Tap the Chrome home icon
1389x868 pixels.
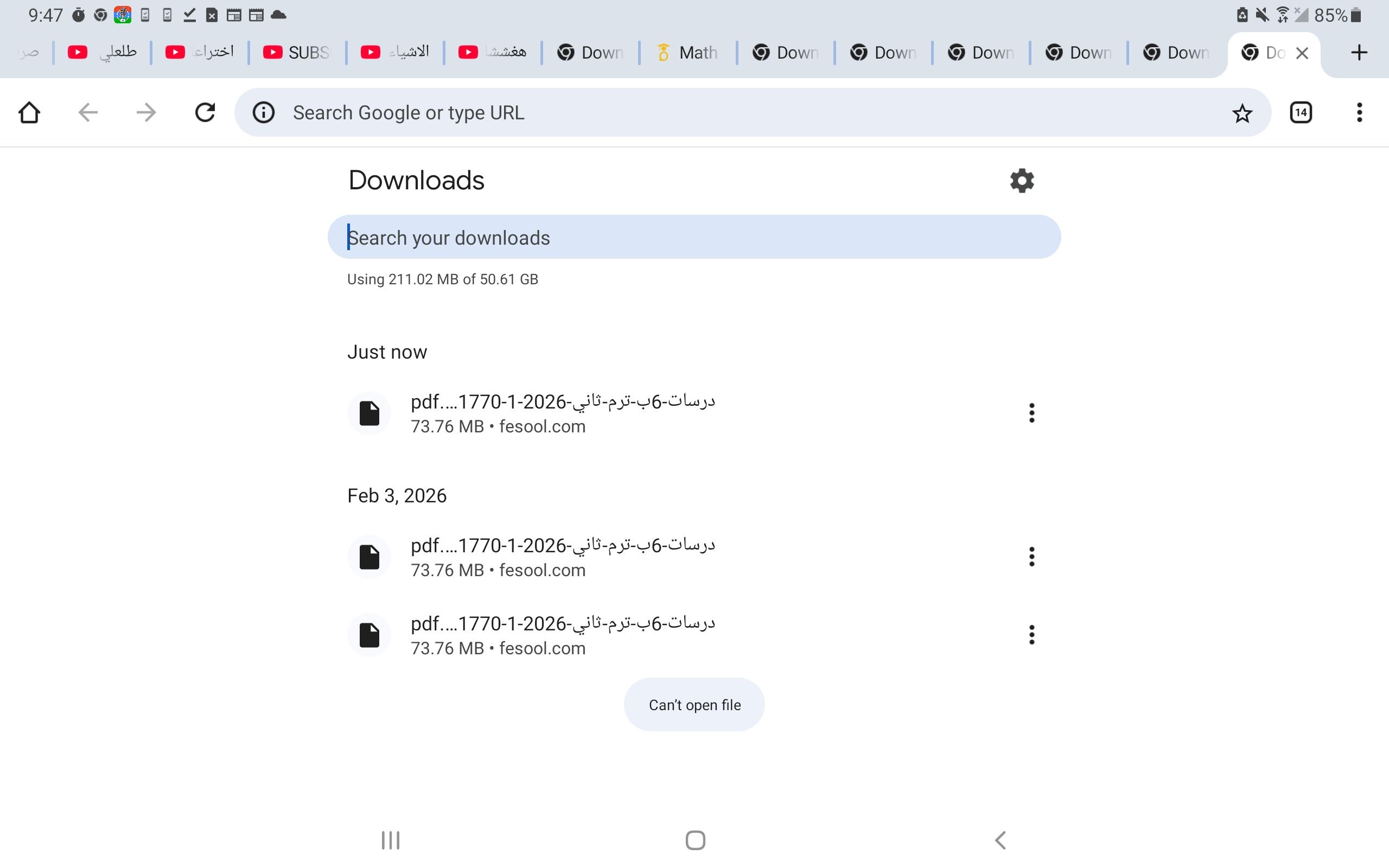coord(29,112)
